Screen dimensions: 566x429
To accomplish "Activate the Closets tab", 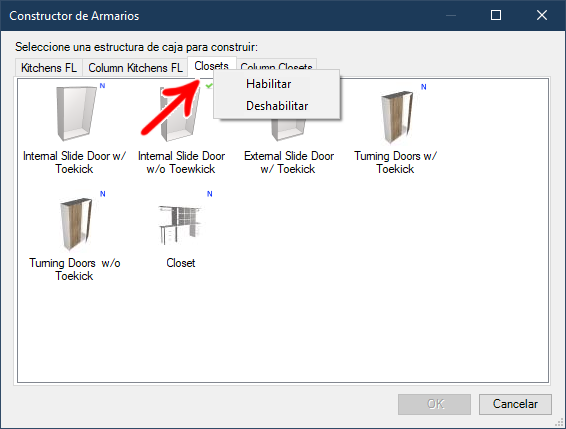I will coord(212,66).
